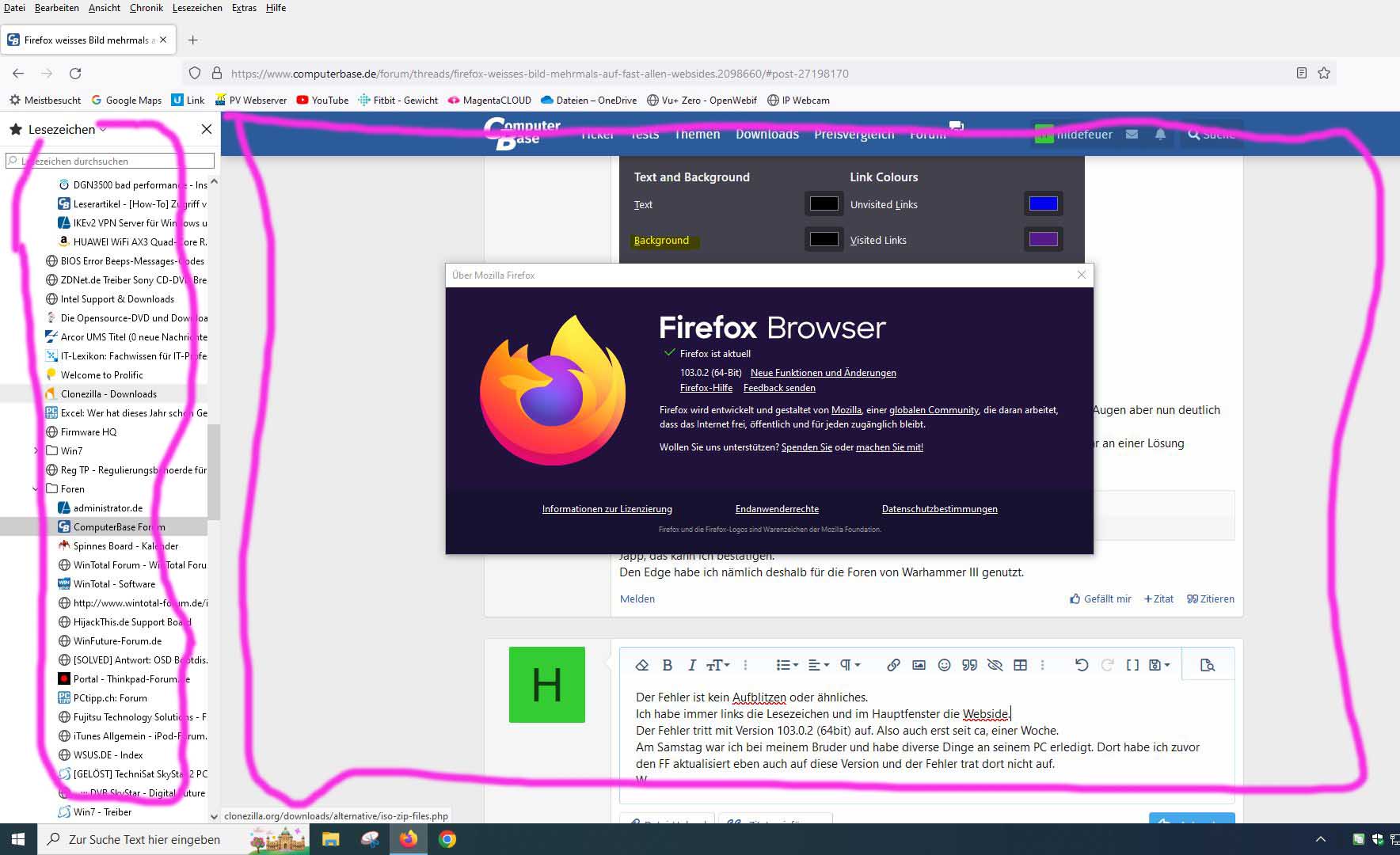Click Melden under the post
1400x855 pixels.
click(637, 598)
